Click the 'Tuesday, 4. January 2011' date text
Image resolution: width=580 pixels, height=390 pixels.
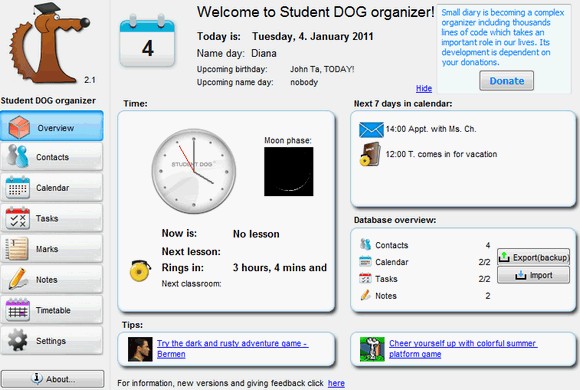click(x=313, y=36)
